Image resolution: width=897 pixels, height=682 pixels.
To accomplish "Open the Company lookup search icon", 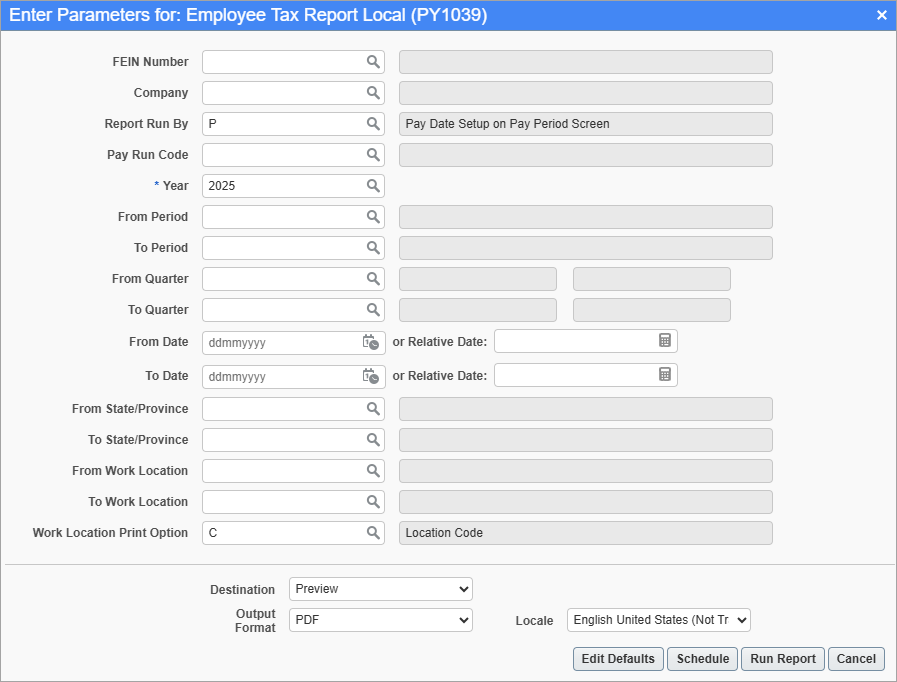I will (x=374, y=93).
